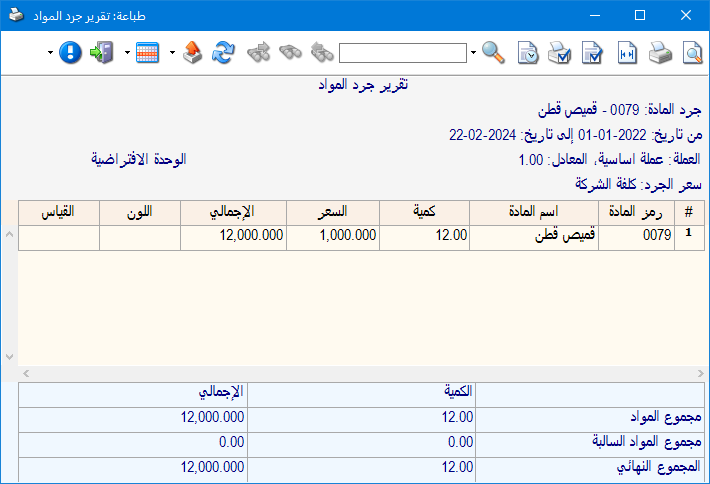The width and height of the screenshot is (710, 484).
Task: Click the horizontal scrollbar right arrow
Action: [x=700, y=374]
